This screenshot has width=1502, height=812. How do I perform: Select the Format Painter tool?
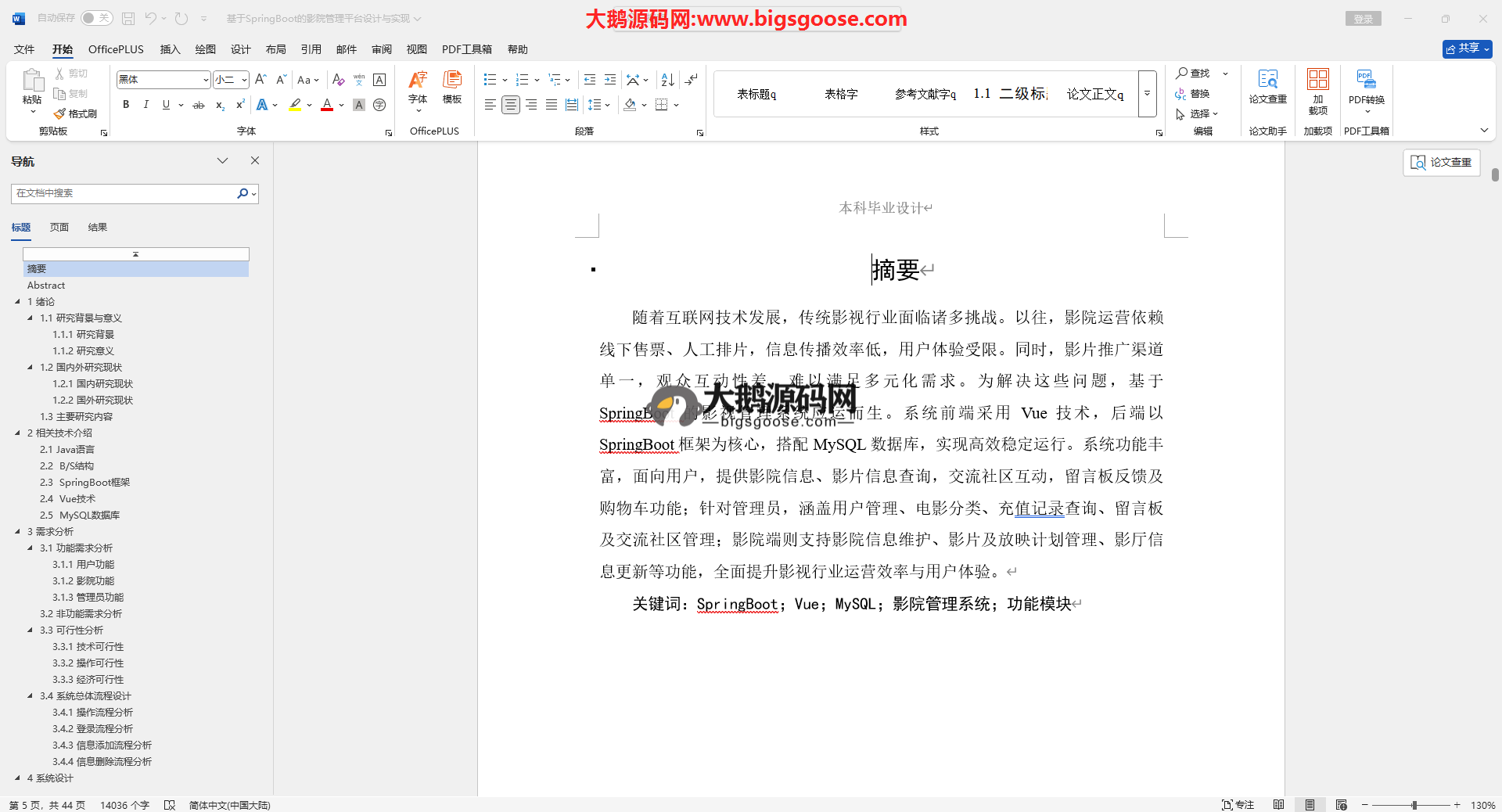click(76, 114)
